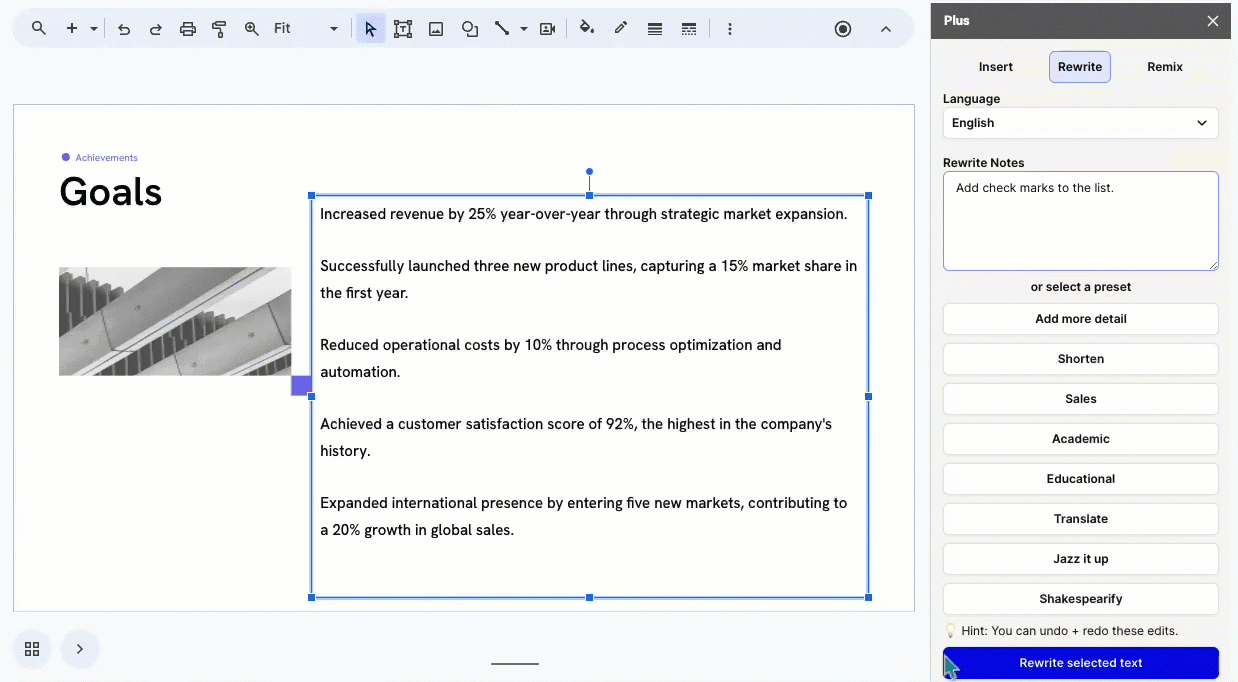Click the fill color bucket icon

point(587,29)
